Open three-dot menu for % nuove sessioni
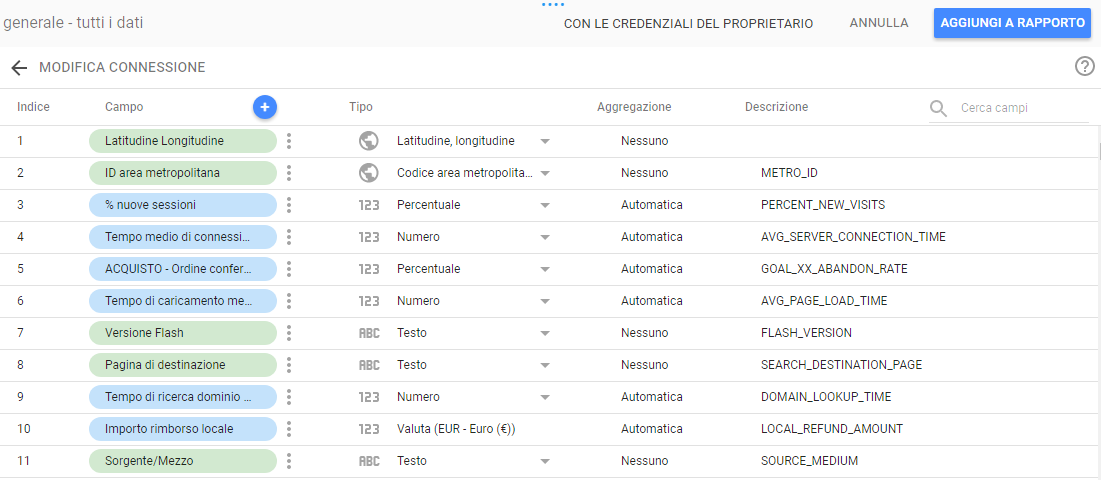This screenshot has height=480, width=1101. coord(288,205)
